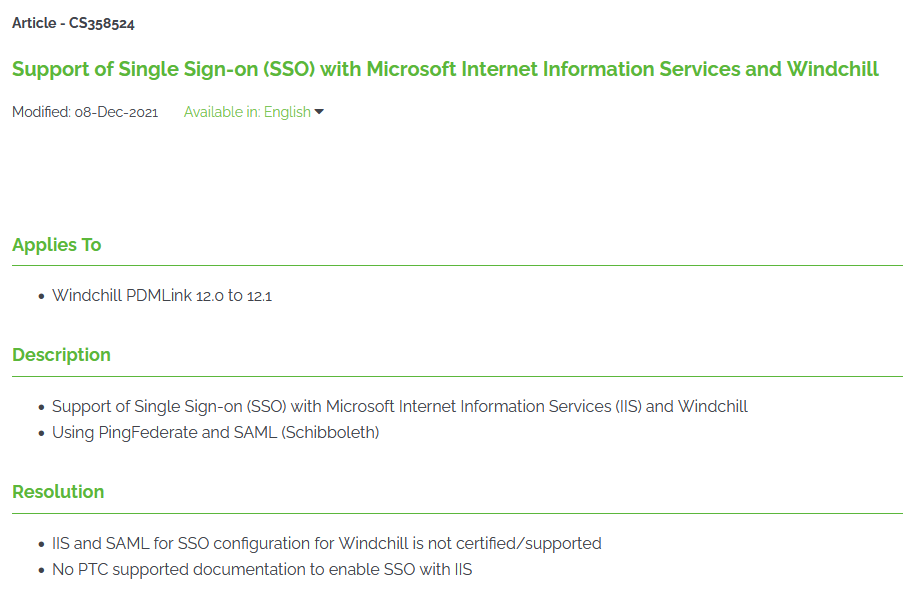The image size is (903, 595).
Task: Click the Applies To section heading
Action: coord(57,245)
